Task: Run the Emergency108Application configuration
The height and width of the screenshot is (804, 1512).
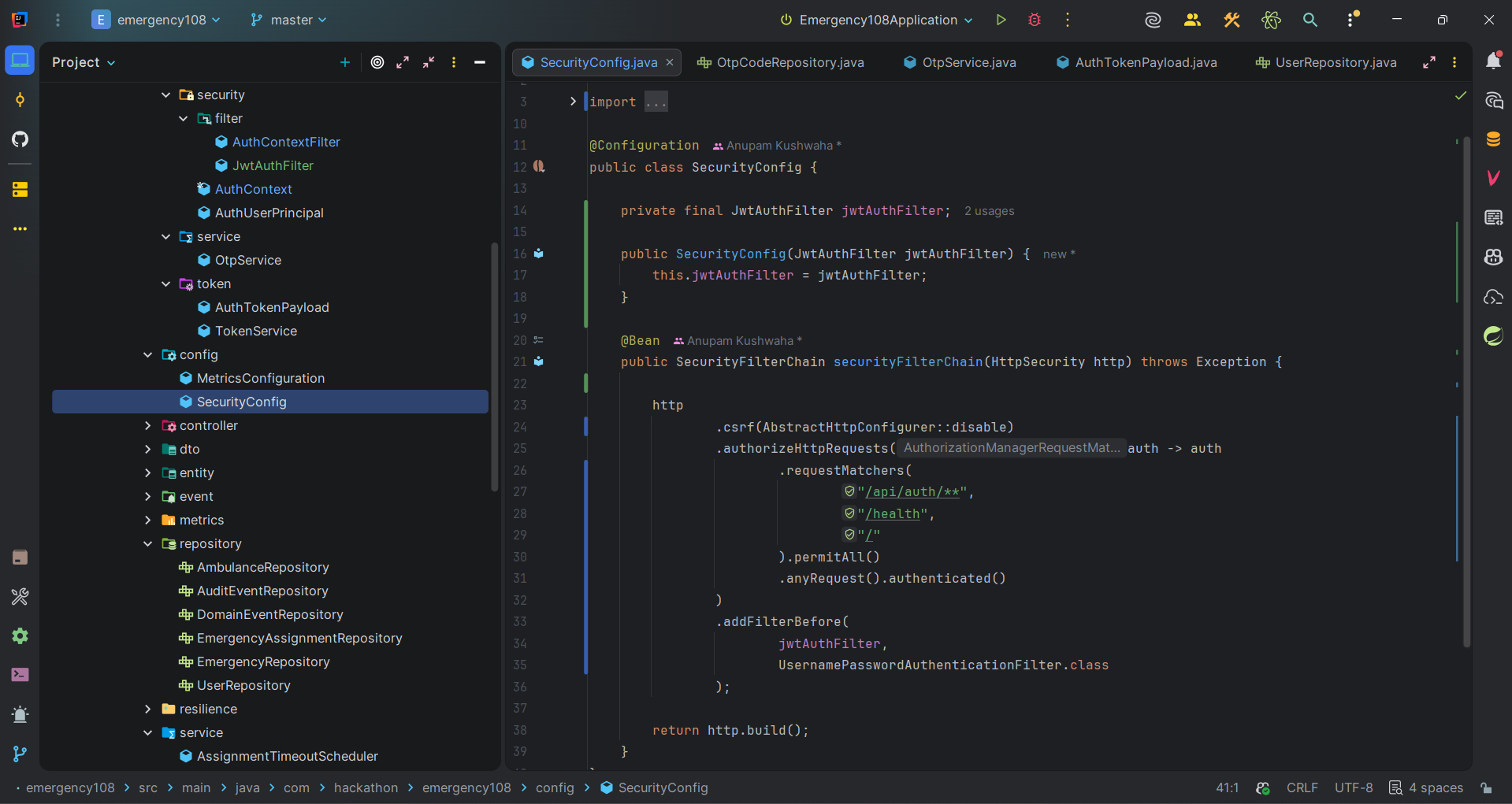Action: click(x=1000, y=20)
